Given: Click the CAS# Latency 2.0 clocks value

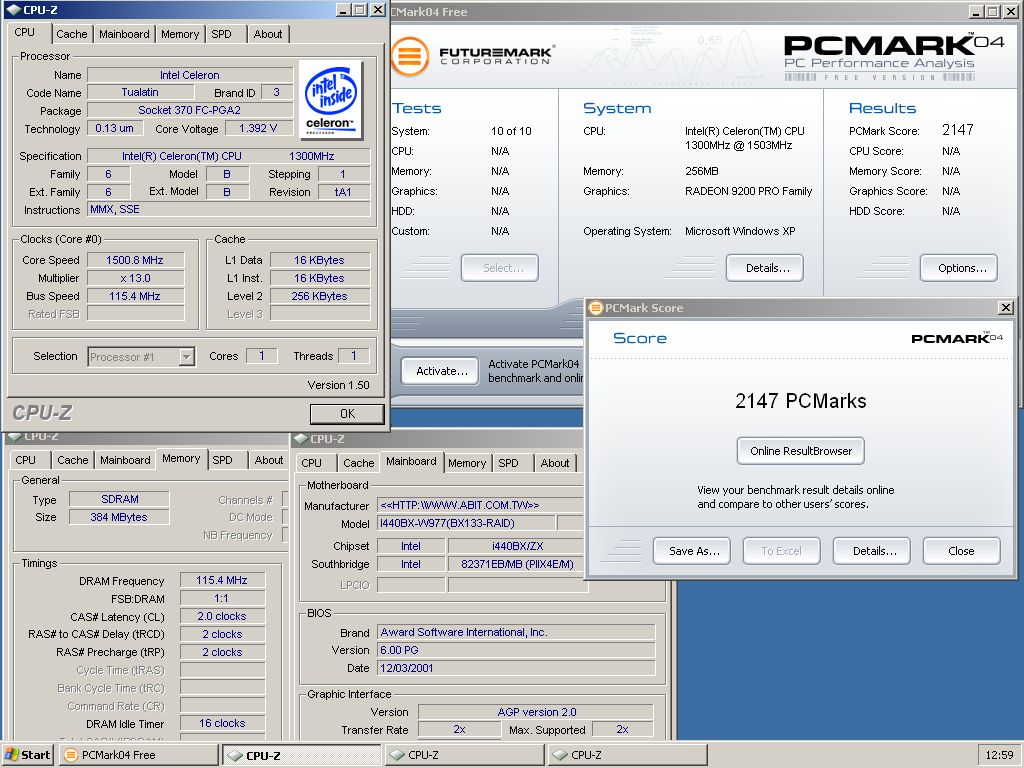Looking at the screenshot, I should [222, 616].
